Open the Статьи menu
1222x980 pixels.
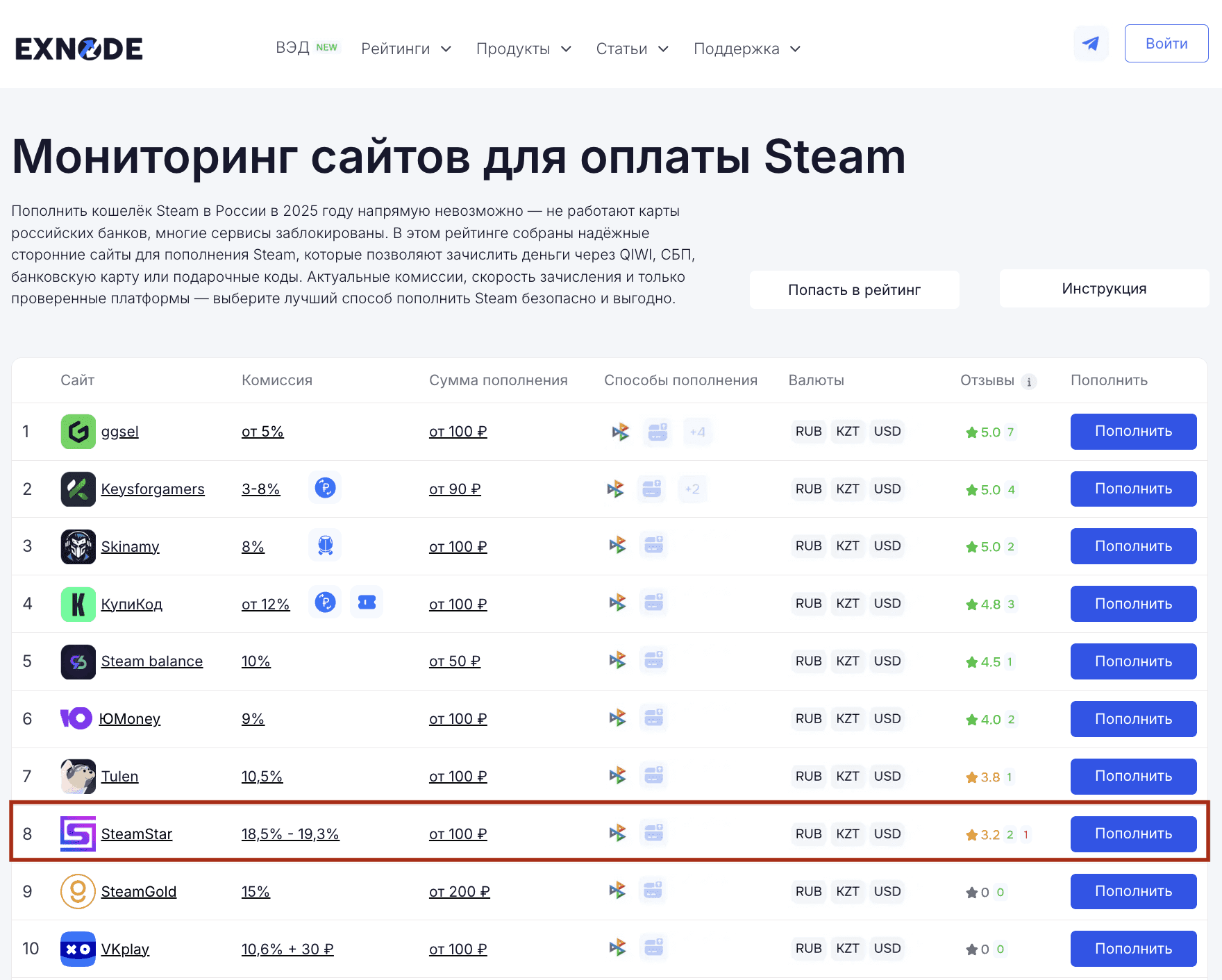pyautogui.click(x=632, y=49)
